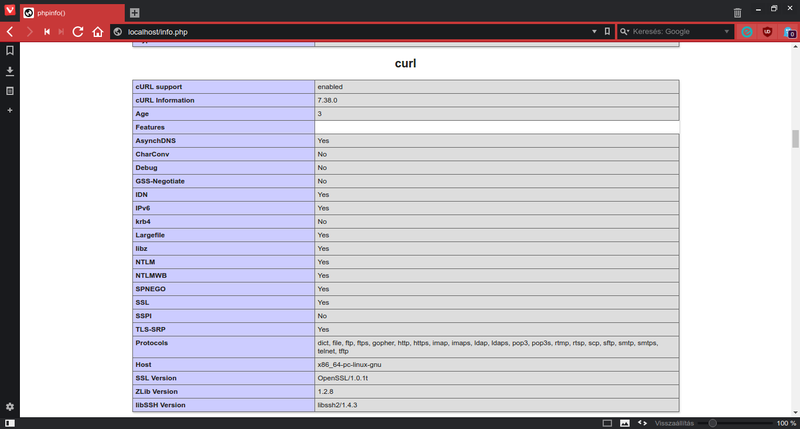Open the closed tabs trash bin
This screenshot has height=429, width=800.
tap(737, 12)
